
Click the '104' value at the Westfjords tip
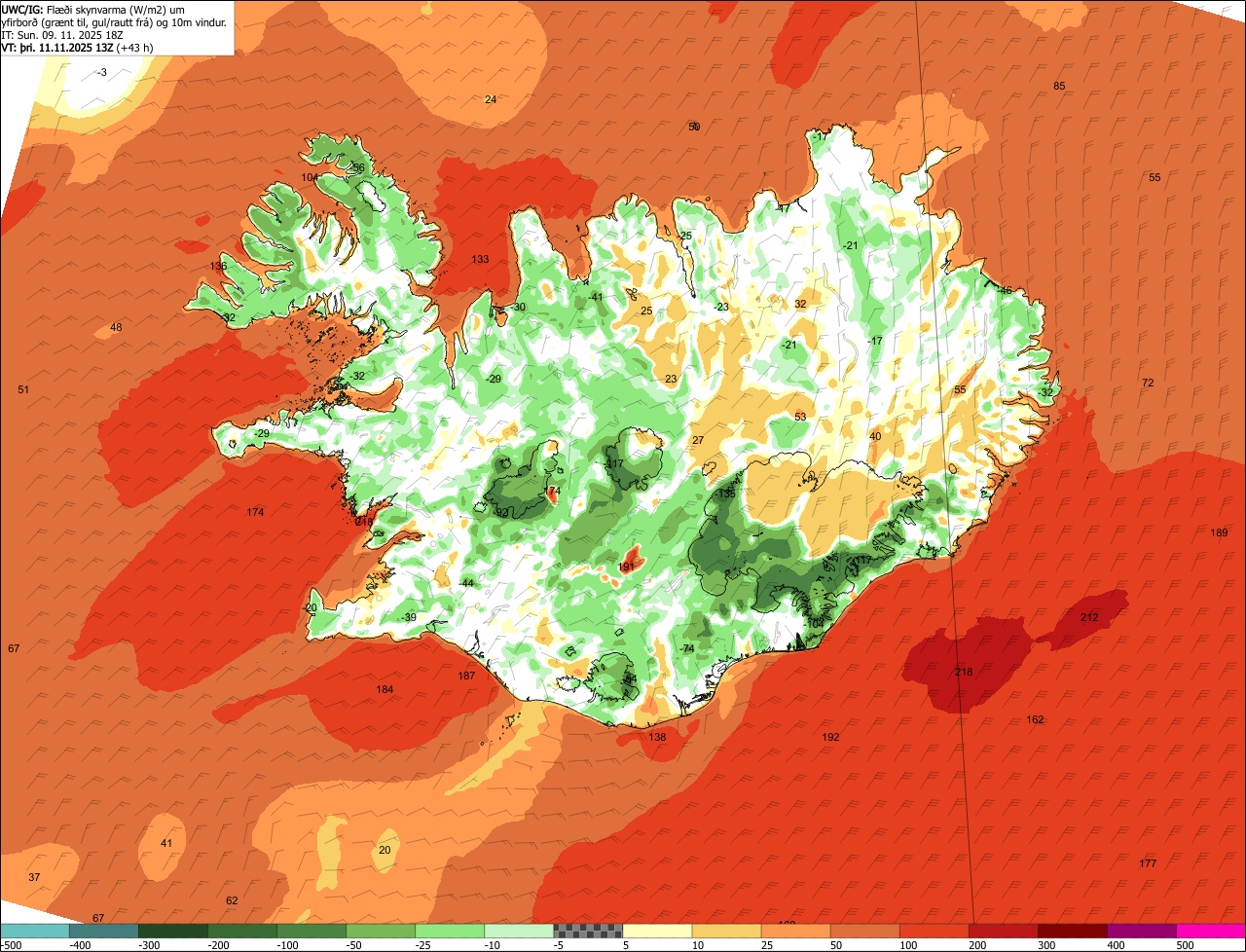coord(310,177)
